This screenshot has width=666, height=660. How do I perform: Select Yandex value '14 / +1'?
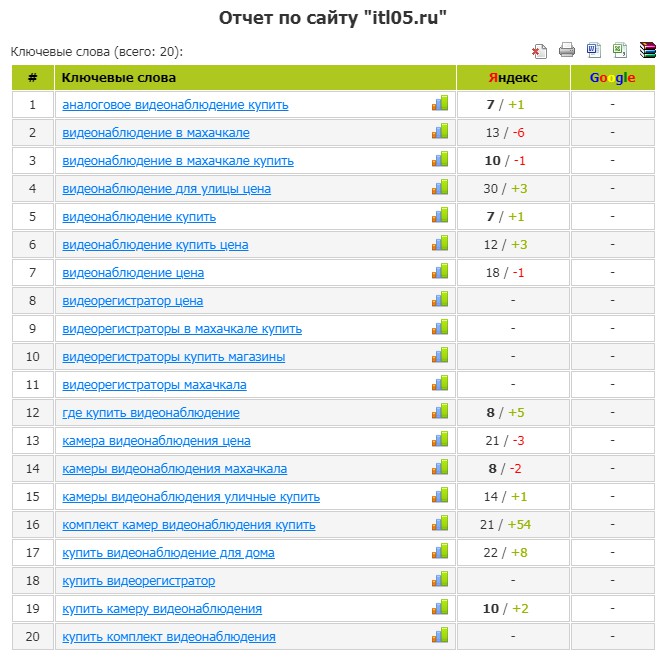[505, 497]
